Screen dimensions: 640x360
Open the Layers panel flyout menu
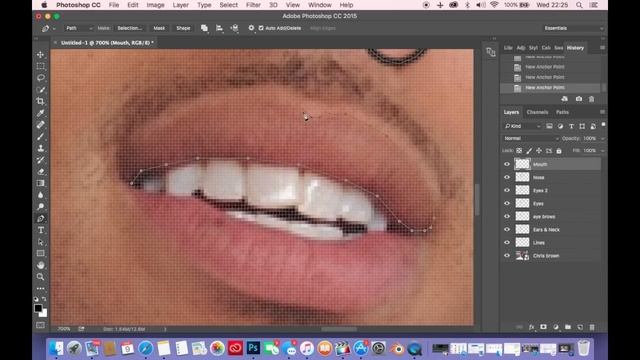(602, 112)
